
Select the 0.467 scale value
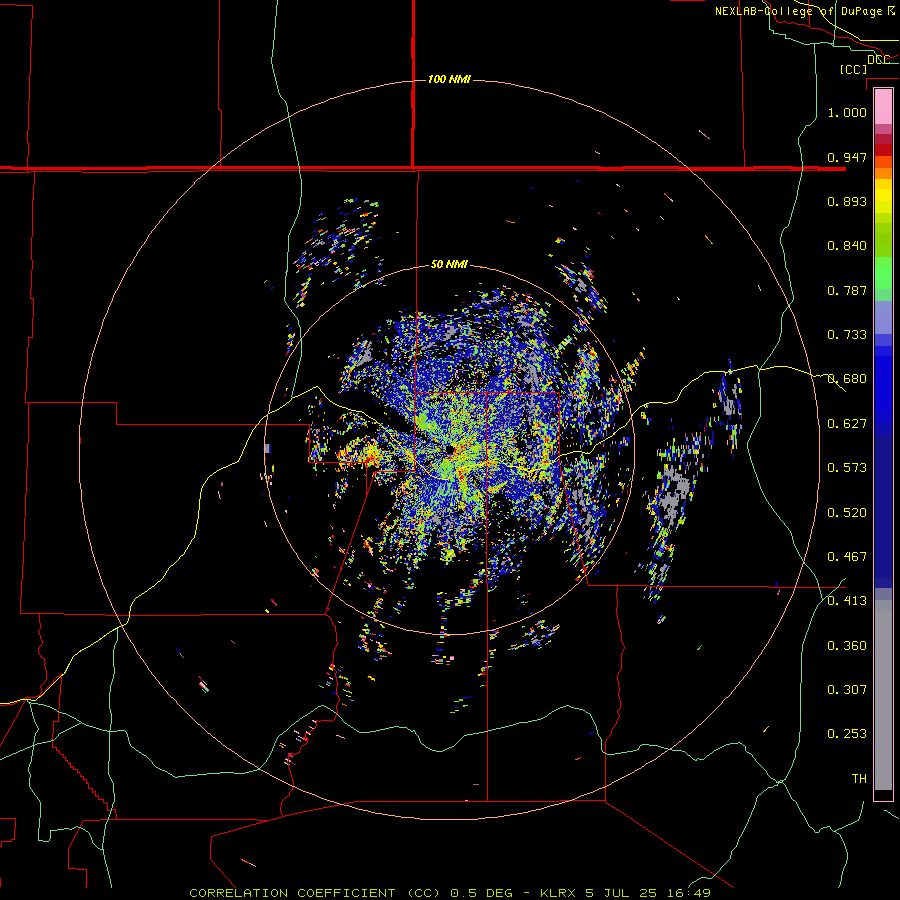(847, 557)
